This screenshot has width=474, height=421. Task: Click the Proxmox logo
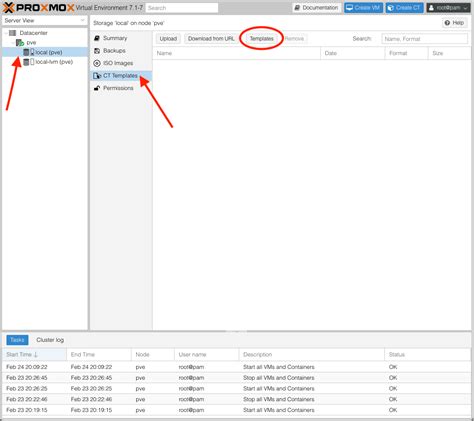pyautogui.click(x=38, y=7)
